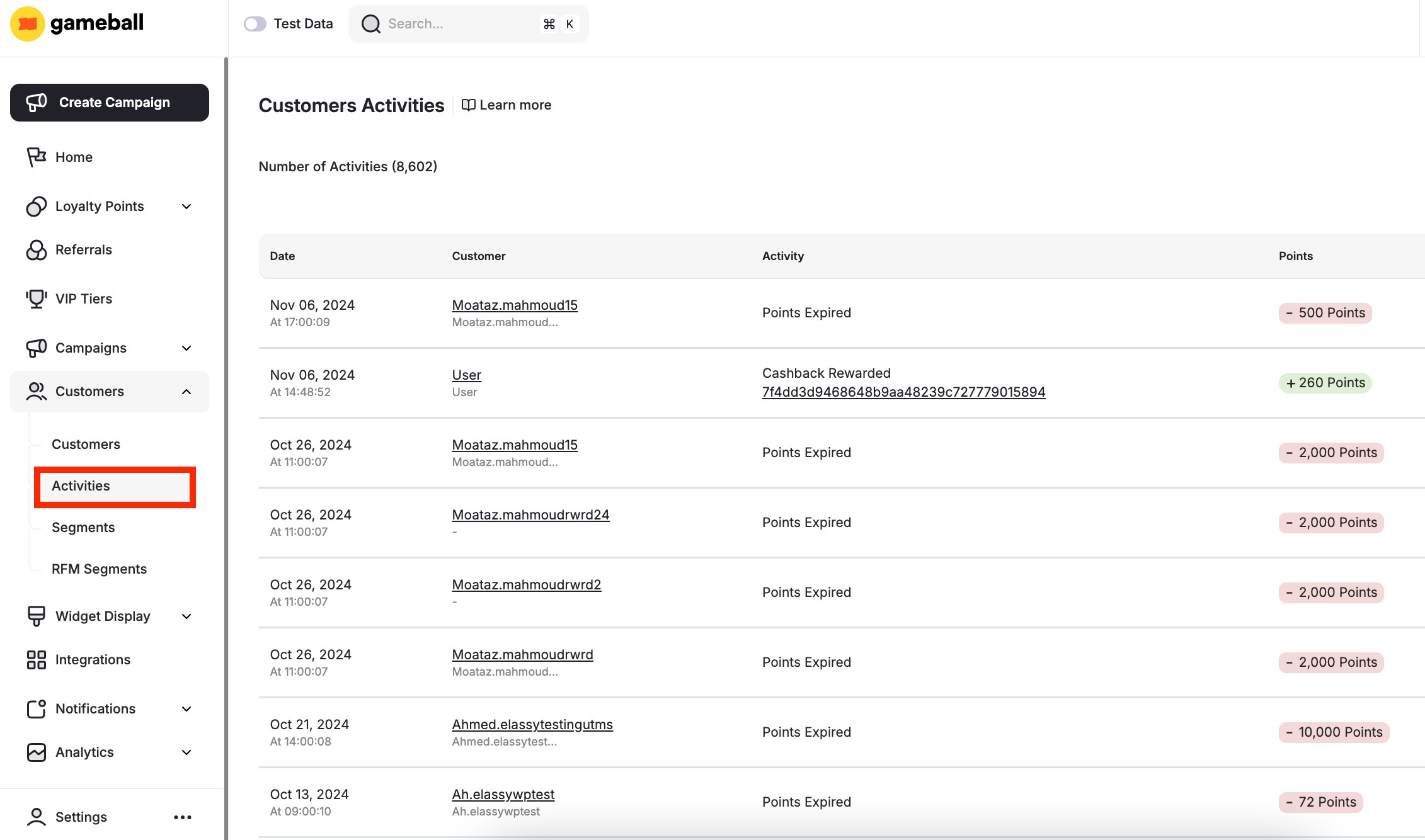Click the Loyalty Points coins icon
1425x840 pixels.
click(37, 206)
